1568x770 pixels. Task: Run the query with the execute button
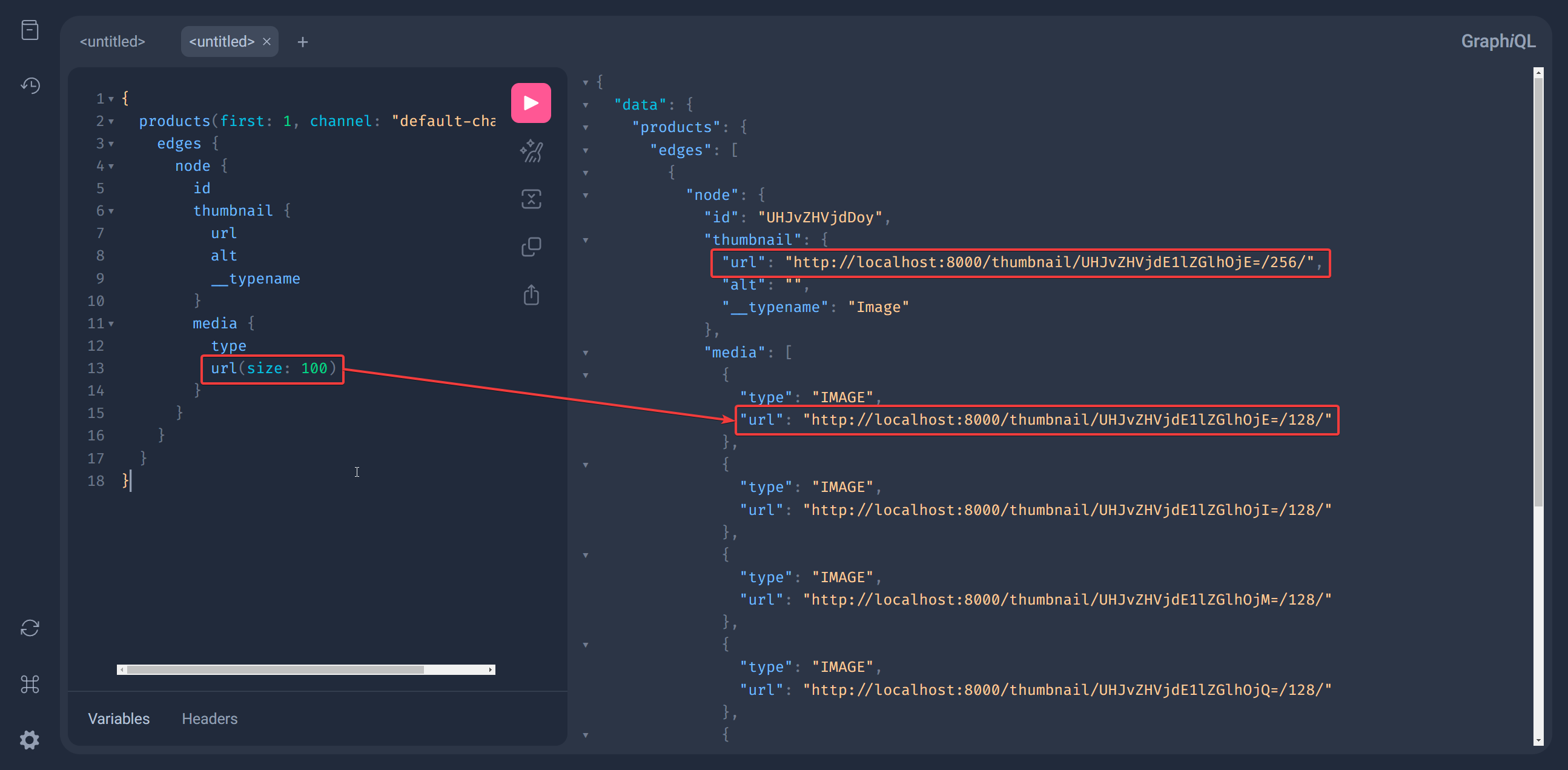pyautogui.click(x=530, y=103)
